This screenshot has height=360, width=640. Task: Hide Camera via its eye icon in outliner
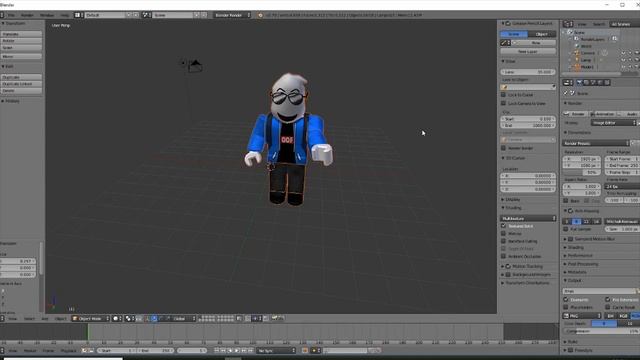click(623, 53)
